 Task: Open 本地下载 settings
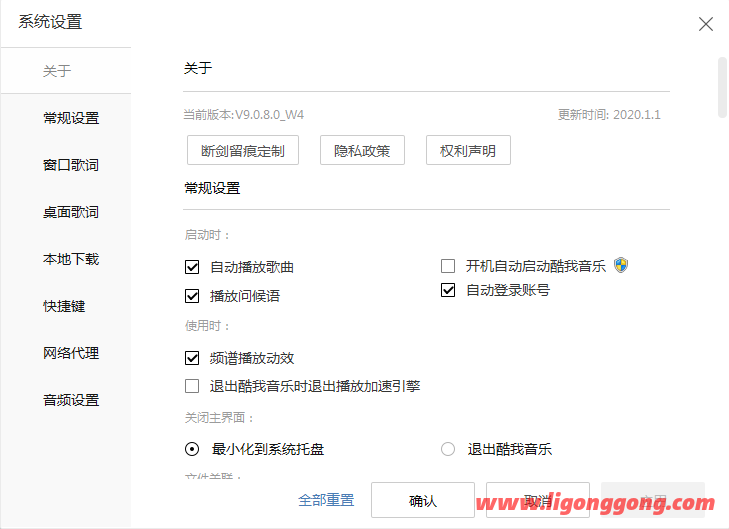(x=71, y=259)
